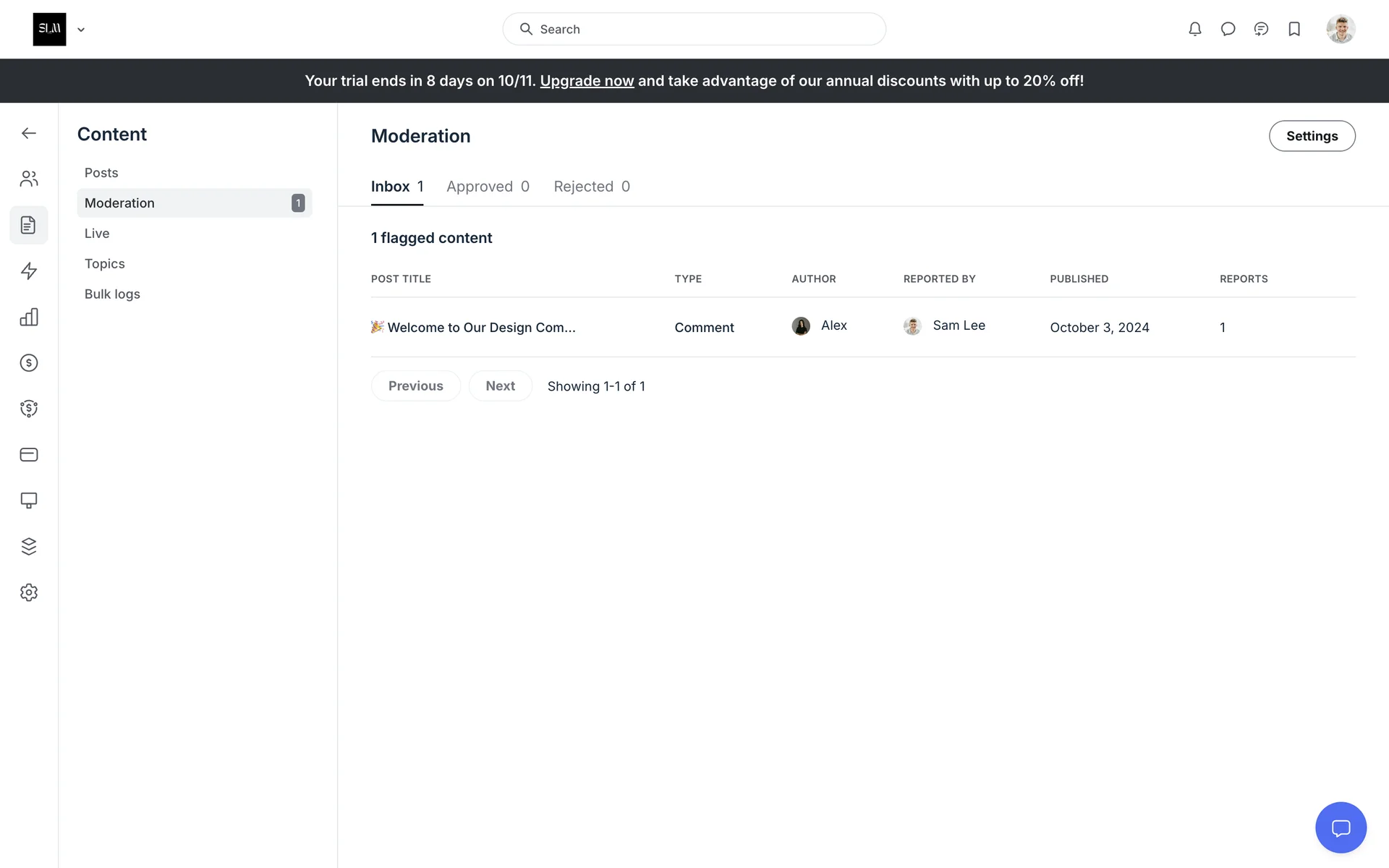Open the stacked layers icon in sidebar
The height and width of the screenshot is (868, 1389).
coord(29,546)
